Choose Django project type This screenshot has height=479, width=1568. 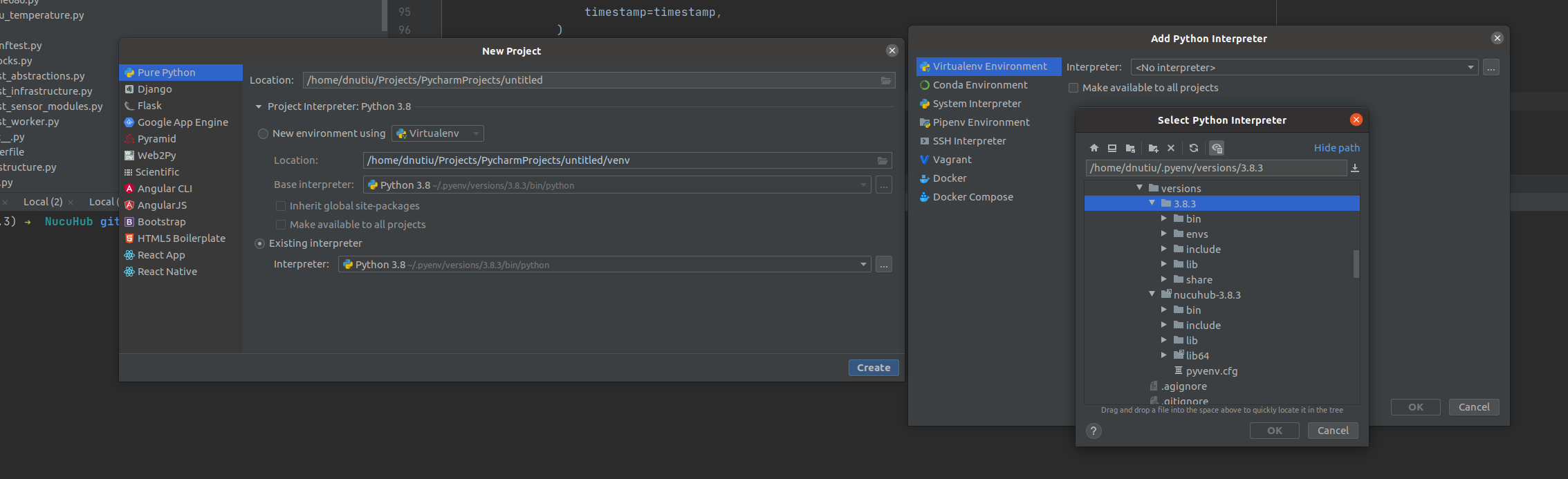click(154, 89)
